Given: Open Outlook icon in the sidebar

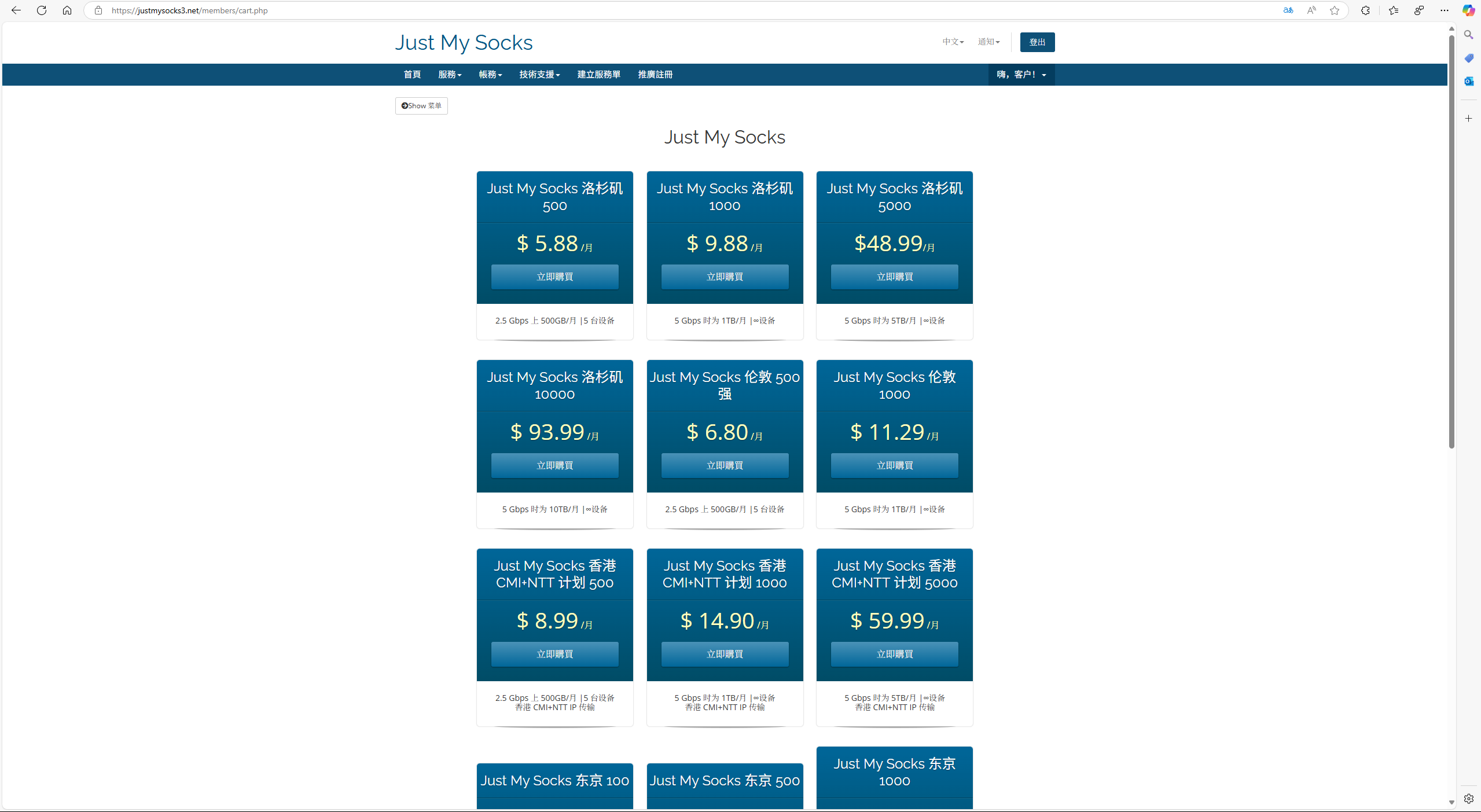Looking at the screenshot, I should click(x=1468, y=81).
